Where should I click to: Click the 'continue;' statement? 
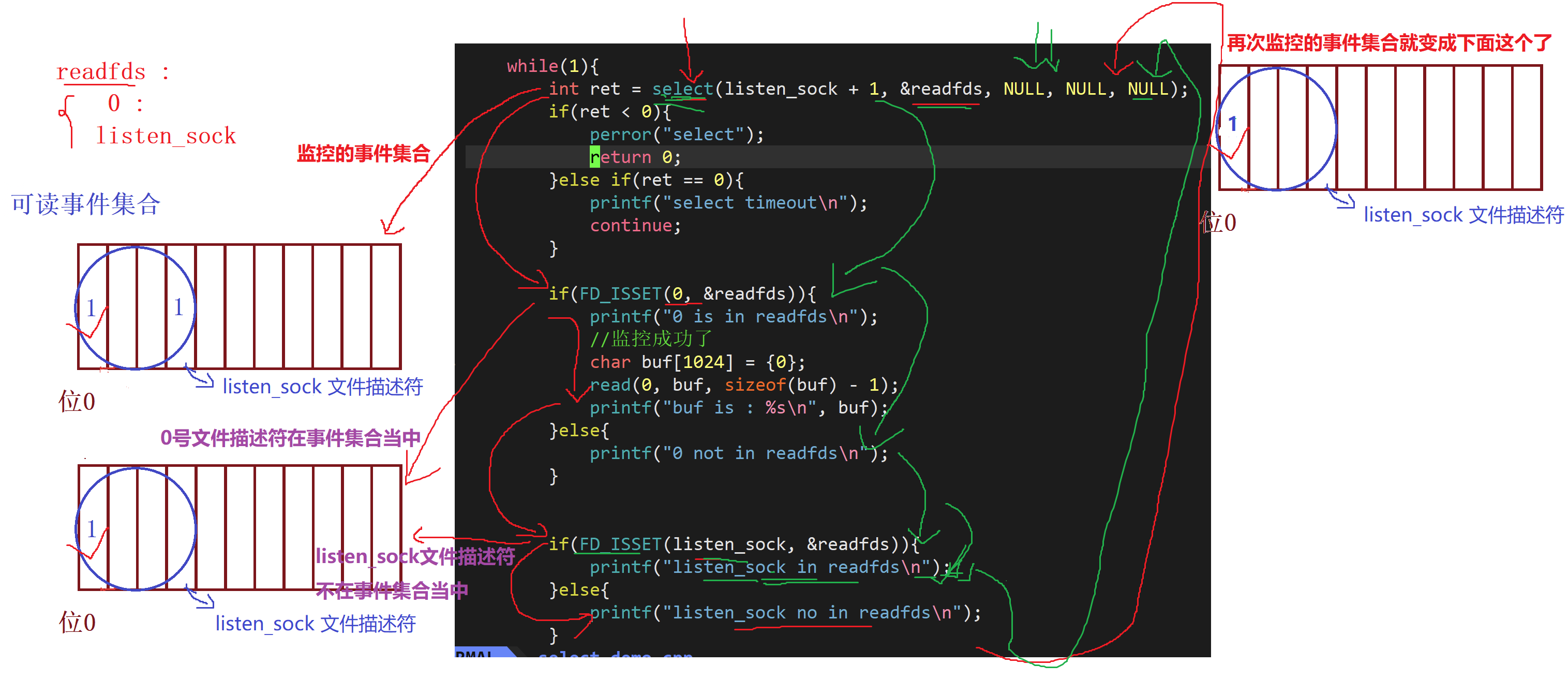click(635, 225)
